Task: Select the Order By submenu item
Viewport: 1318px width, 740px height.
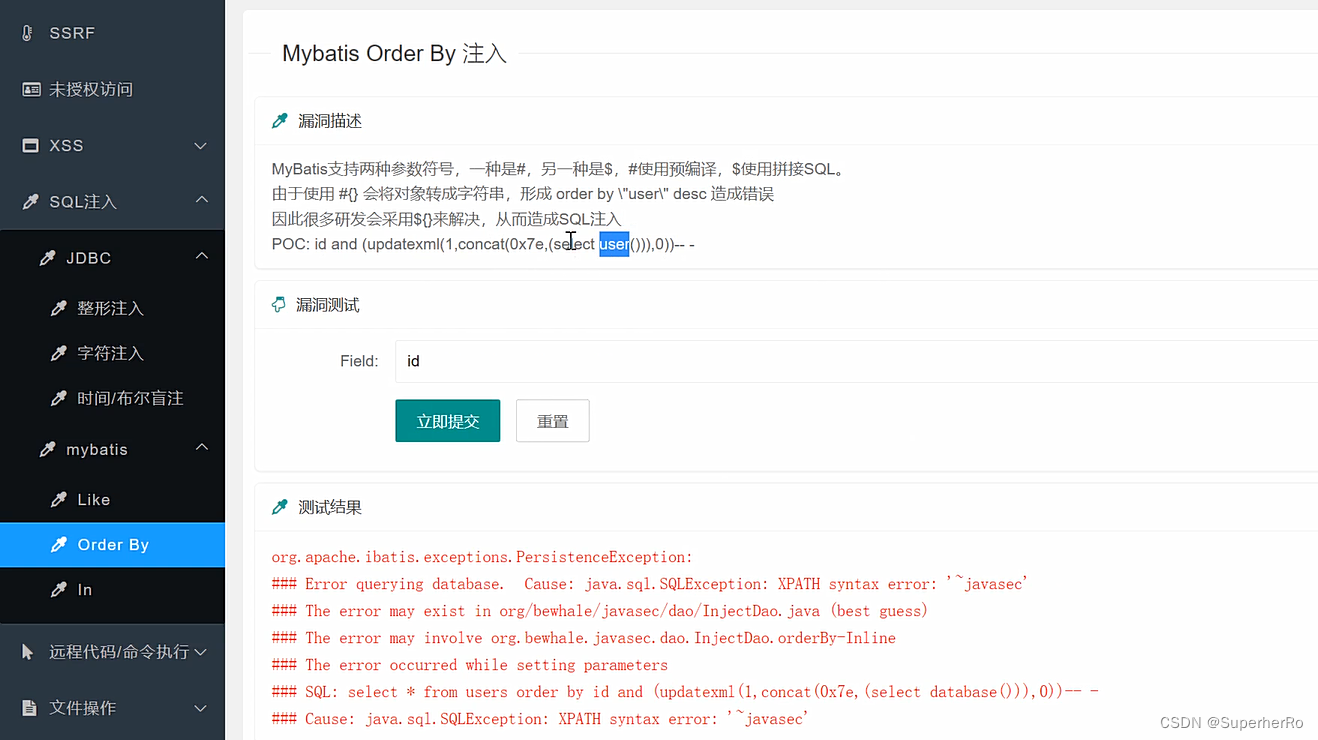Action: click(112, 545)
